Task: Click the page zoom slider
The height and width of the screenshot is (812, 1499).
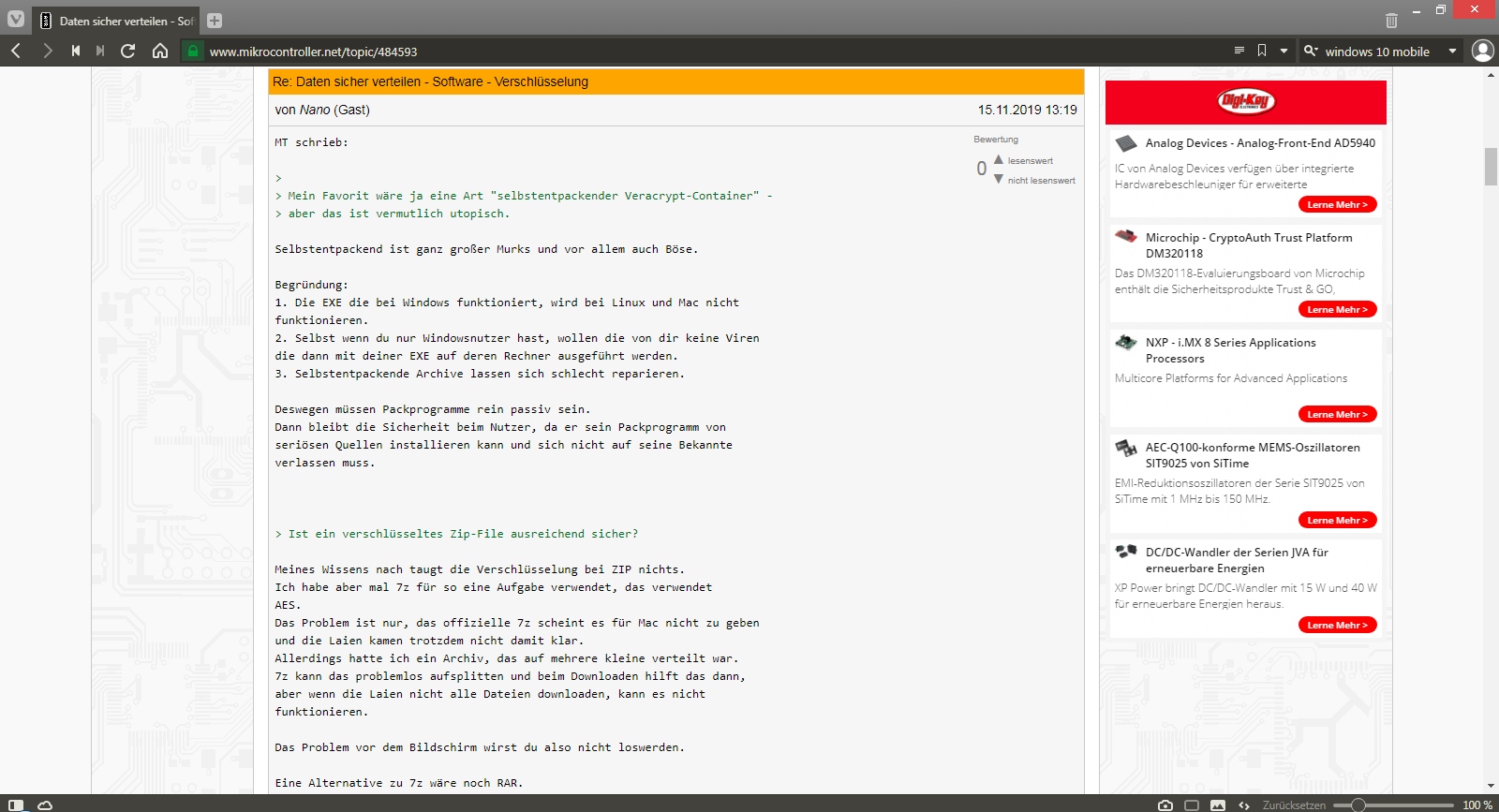Action: pyautogui.click(x=1393, y=805)
